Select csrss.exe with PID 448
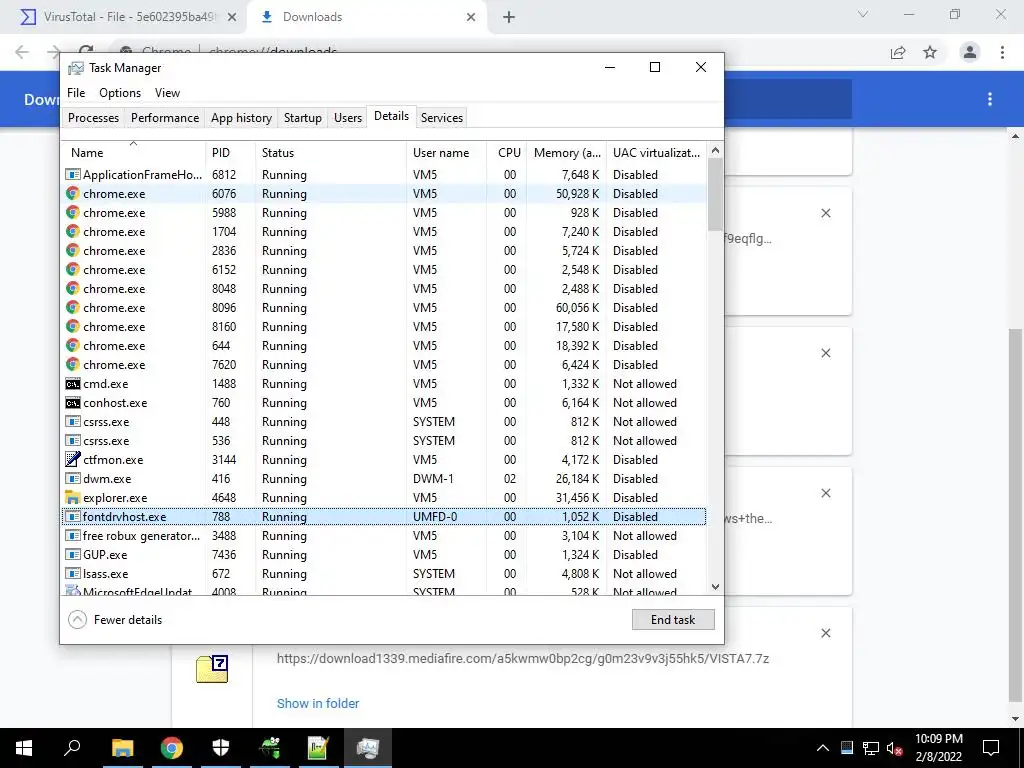Screen dimensions: 1024x768 coord(384,422)
